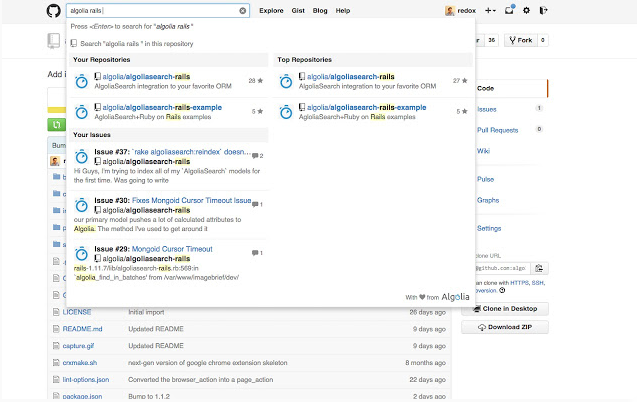Click the 28 stars on Your Repositories algoliasearch-rails
Screen dimensions: 637x402
coord(256,81)
